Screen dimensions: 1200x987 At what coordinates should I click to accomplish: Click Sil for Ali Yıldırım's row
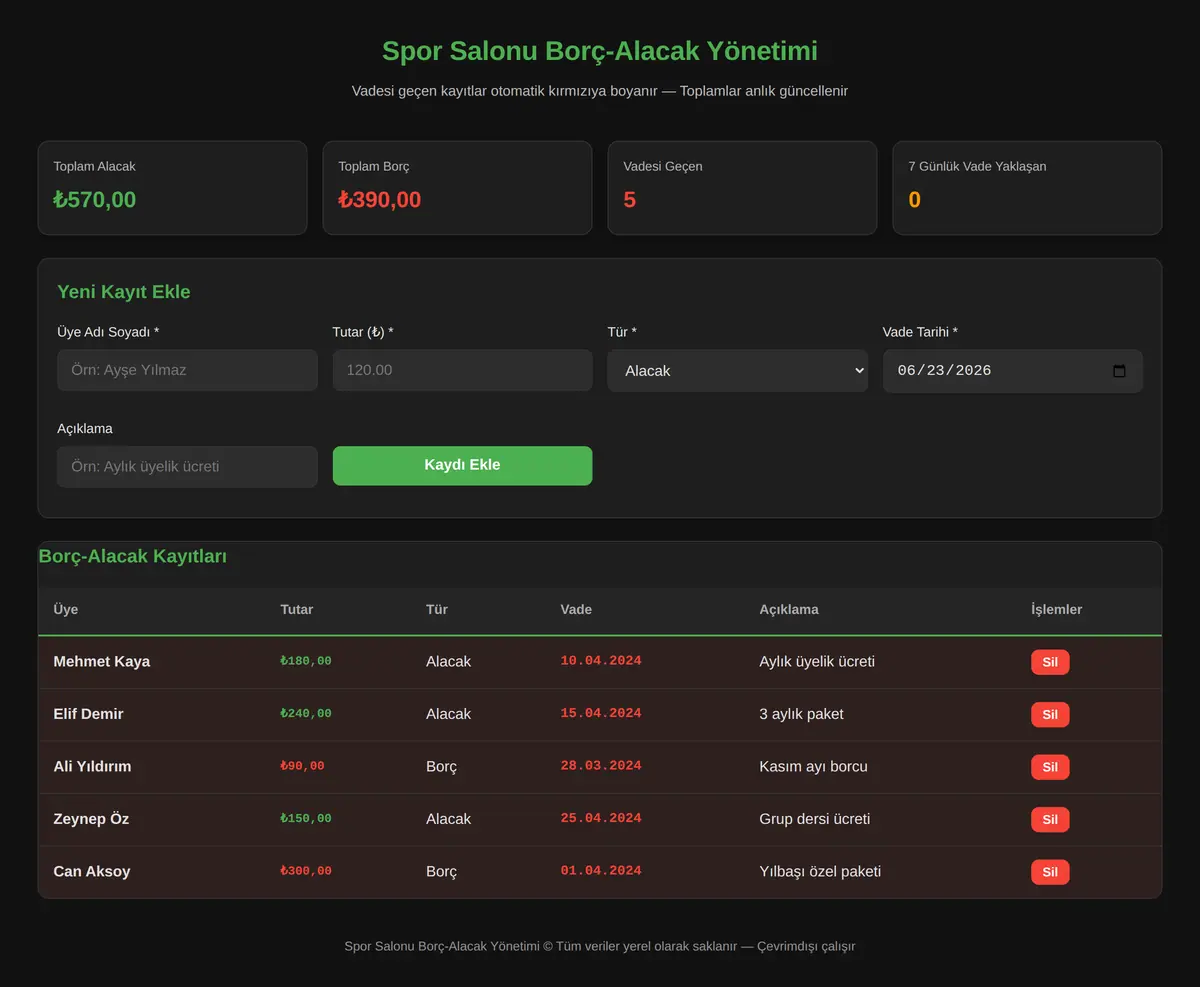pyautogui.click(x=1050, y=767)
